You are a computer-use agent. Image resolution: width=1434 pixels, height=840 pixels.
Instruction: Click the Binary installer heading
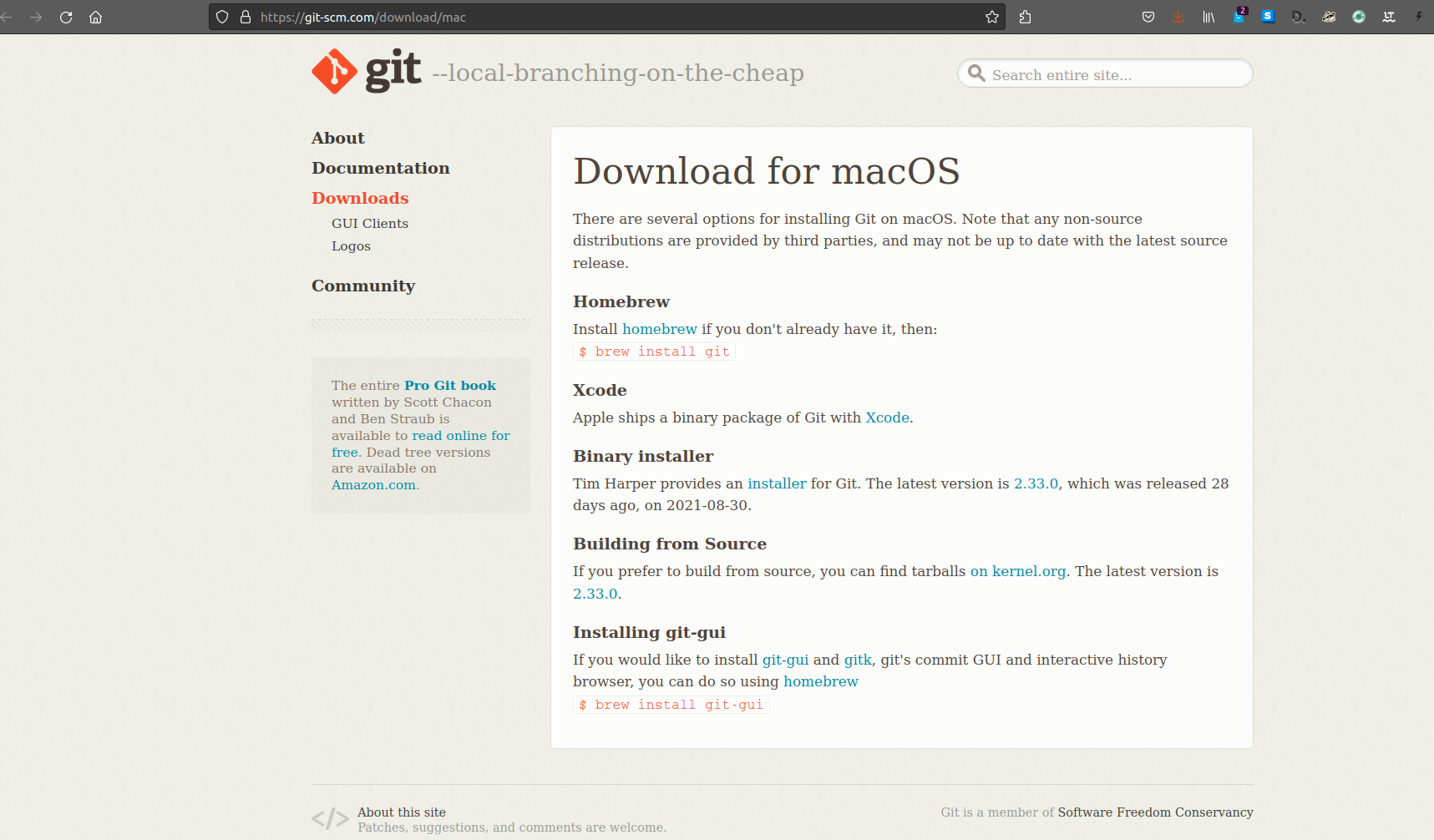tap(643, 456)
